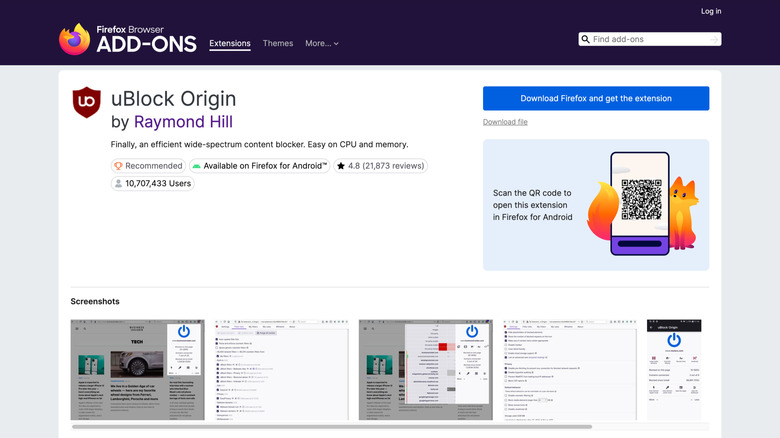Open fifth dark mobile popup screenshot

pos(674,370)
